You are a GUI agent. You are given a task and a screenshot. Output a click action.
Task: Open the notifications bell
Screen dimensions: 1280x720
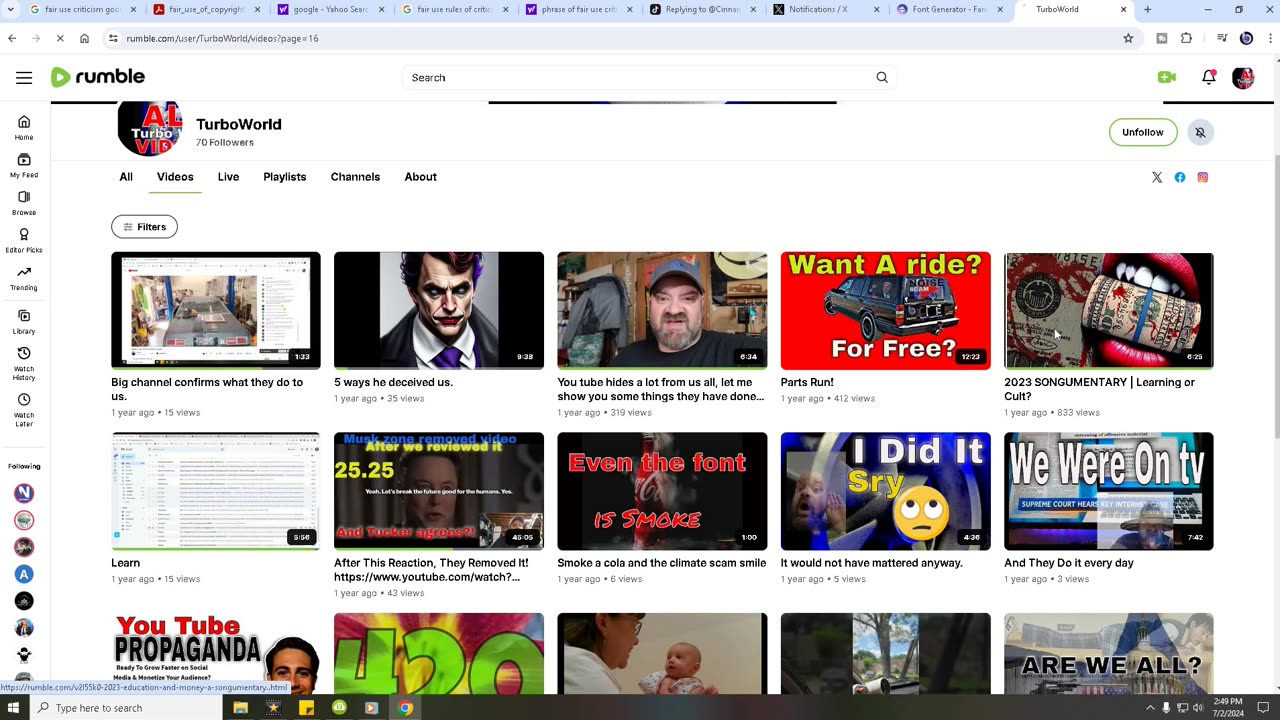coord(1209,77)
